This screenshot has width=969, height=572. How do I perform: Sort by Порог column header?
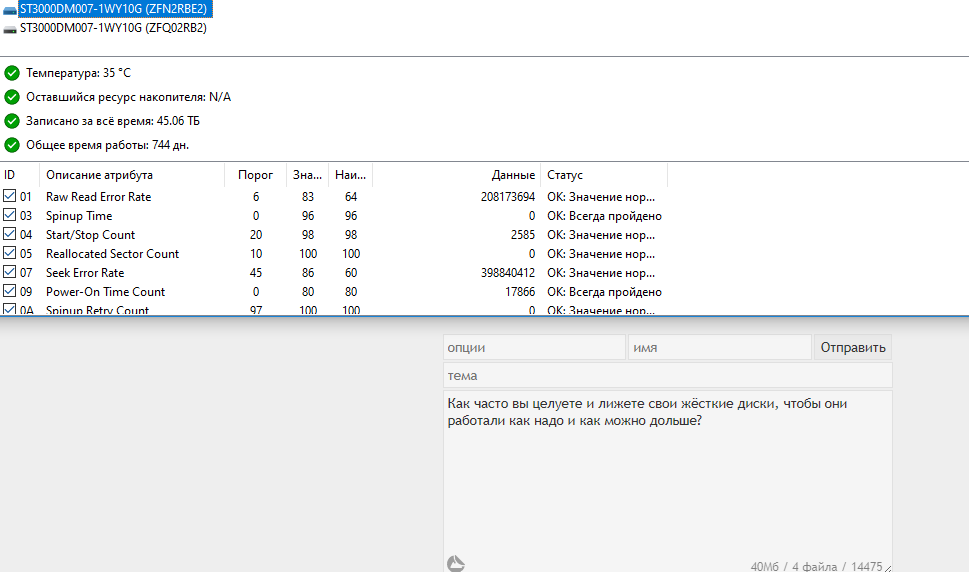(255, 175)
